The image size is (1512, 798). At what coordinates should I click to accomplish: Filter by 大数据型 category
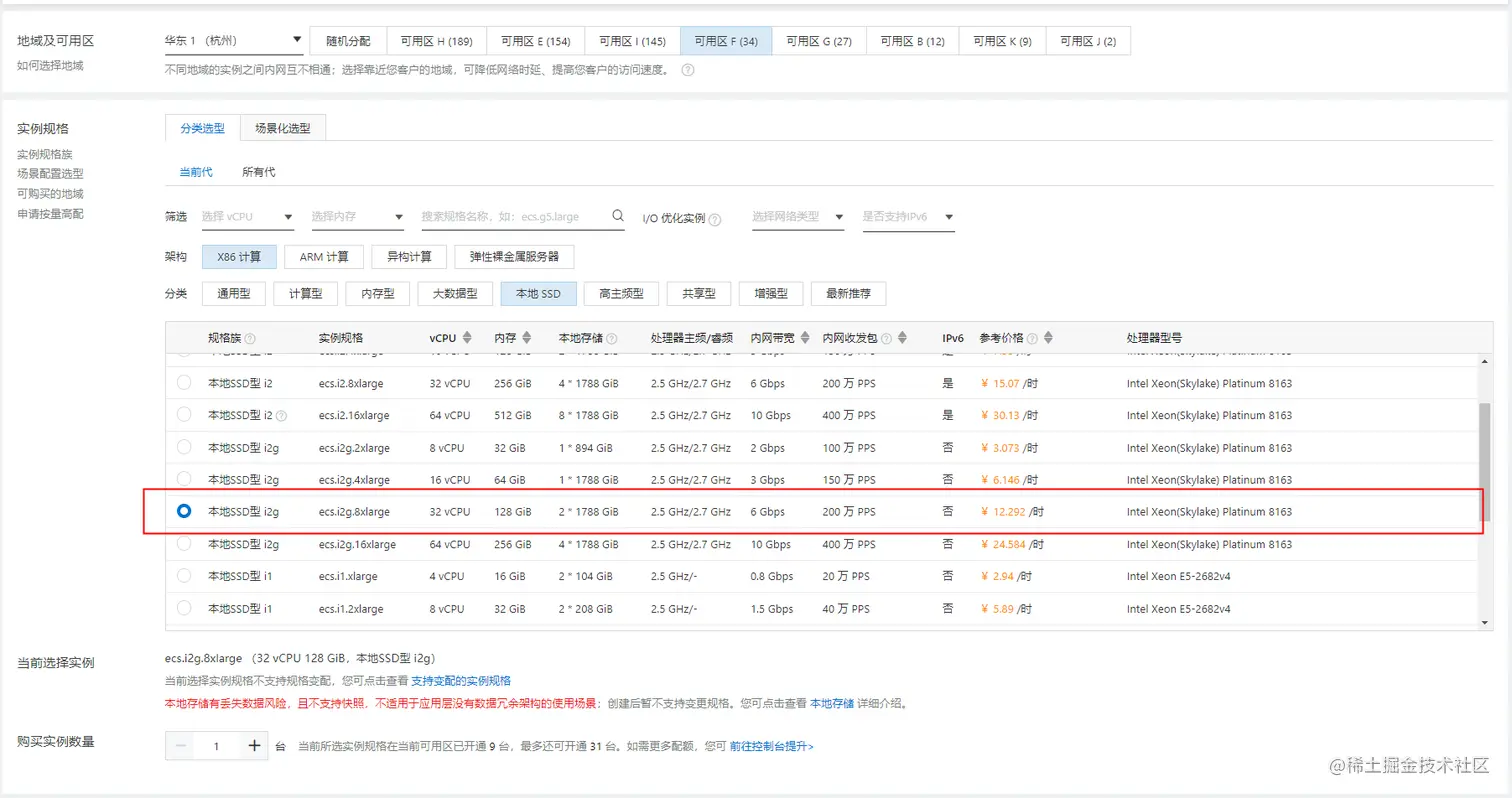455,294
